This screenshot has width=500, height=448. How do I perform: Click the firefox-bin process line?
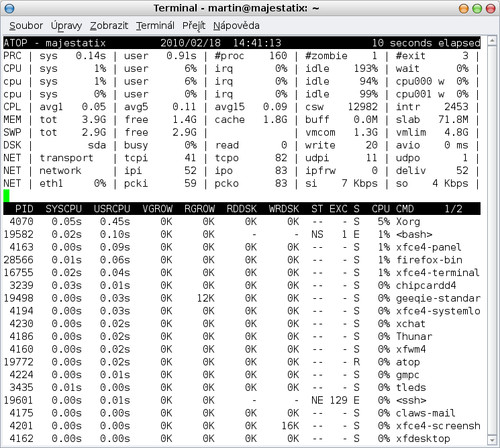[x=242, y=260]
